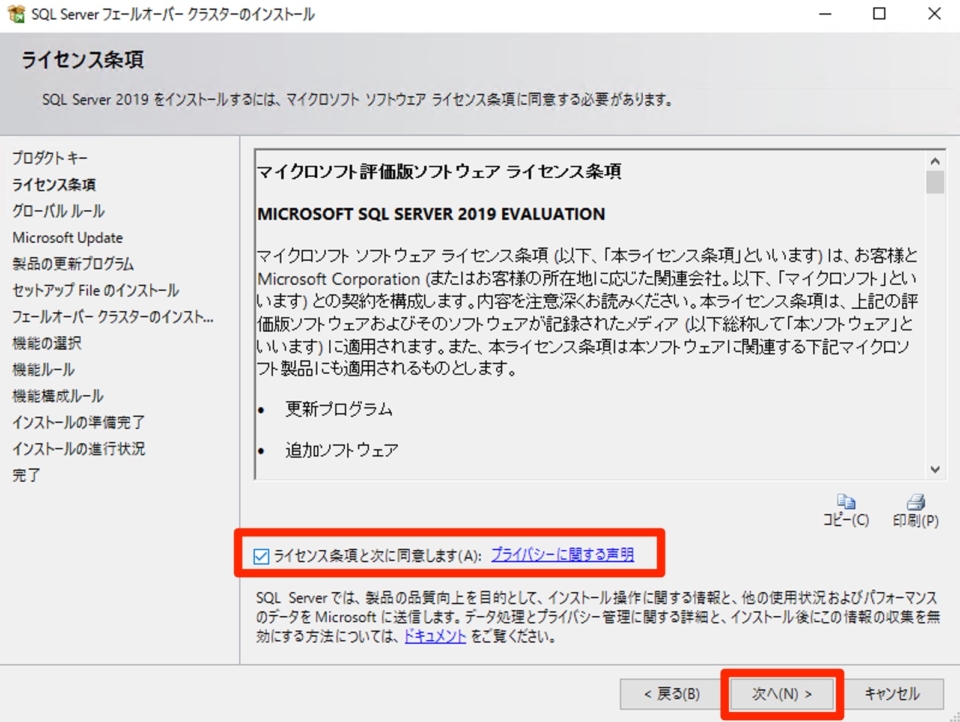Click the マイクロソフト評価版ソフトウェア ライセンス条項 title
960x722 pixels.
[x=439, y=171]
